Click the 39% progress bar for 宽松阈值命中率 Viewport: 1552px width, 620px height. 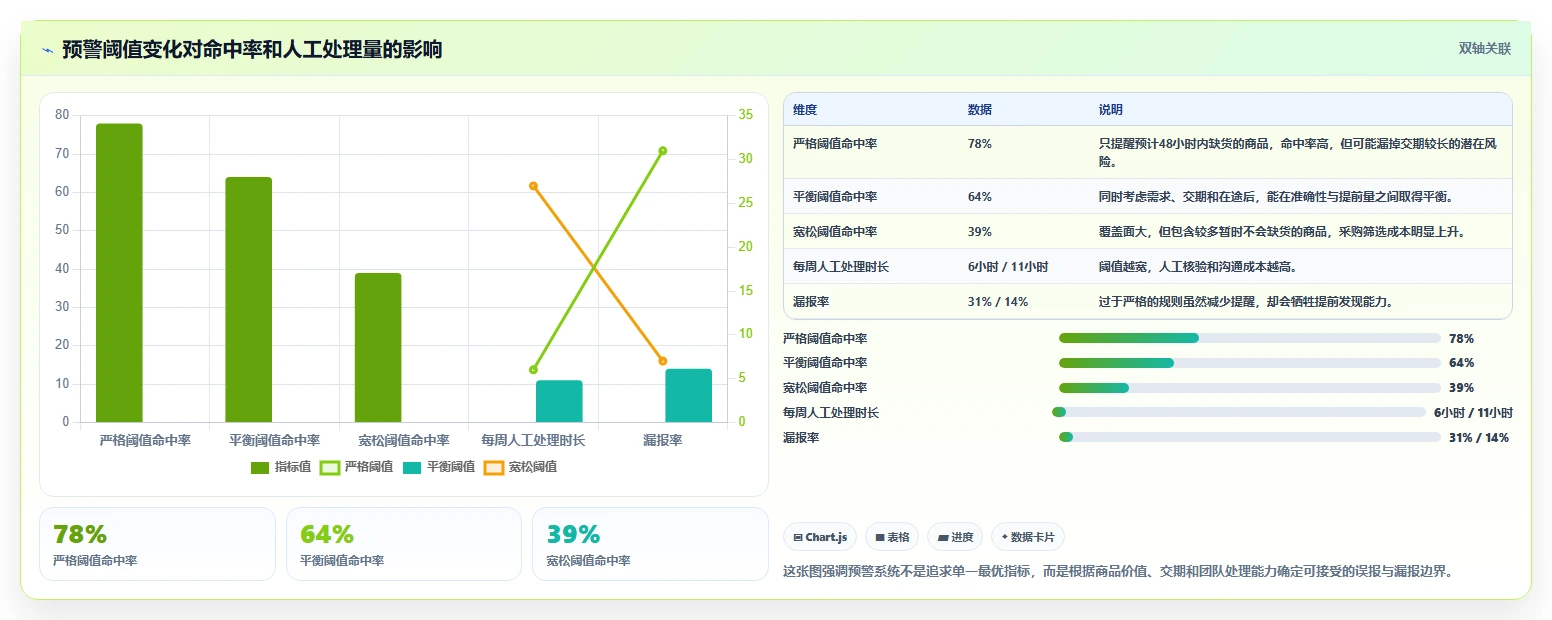1250,388
